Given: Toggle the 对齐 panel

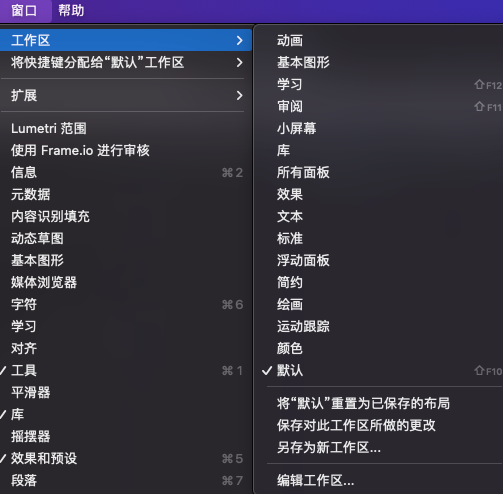Looking at the screenshot, I should coord(126,348).
